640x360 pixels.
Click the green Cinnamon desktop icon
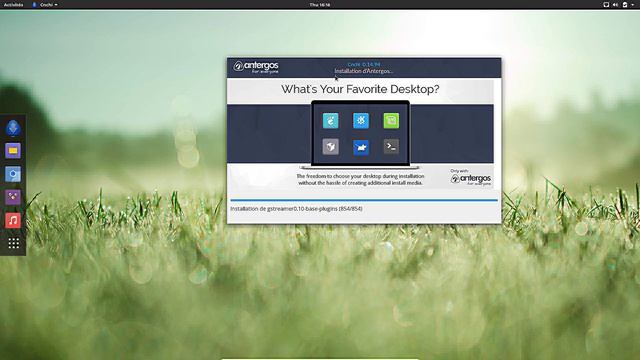tap(391, 121)
